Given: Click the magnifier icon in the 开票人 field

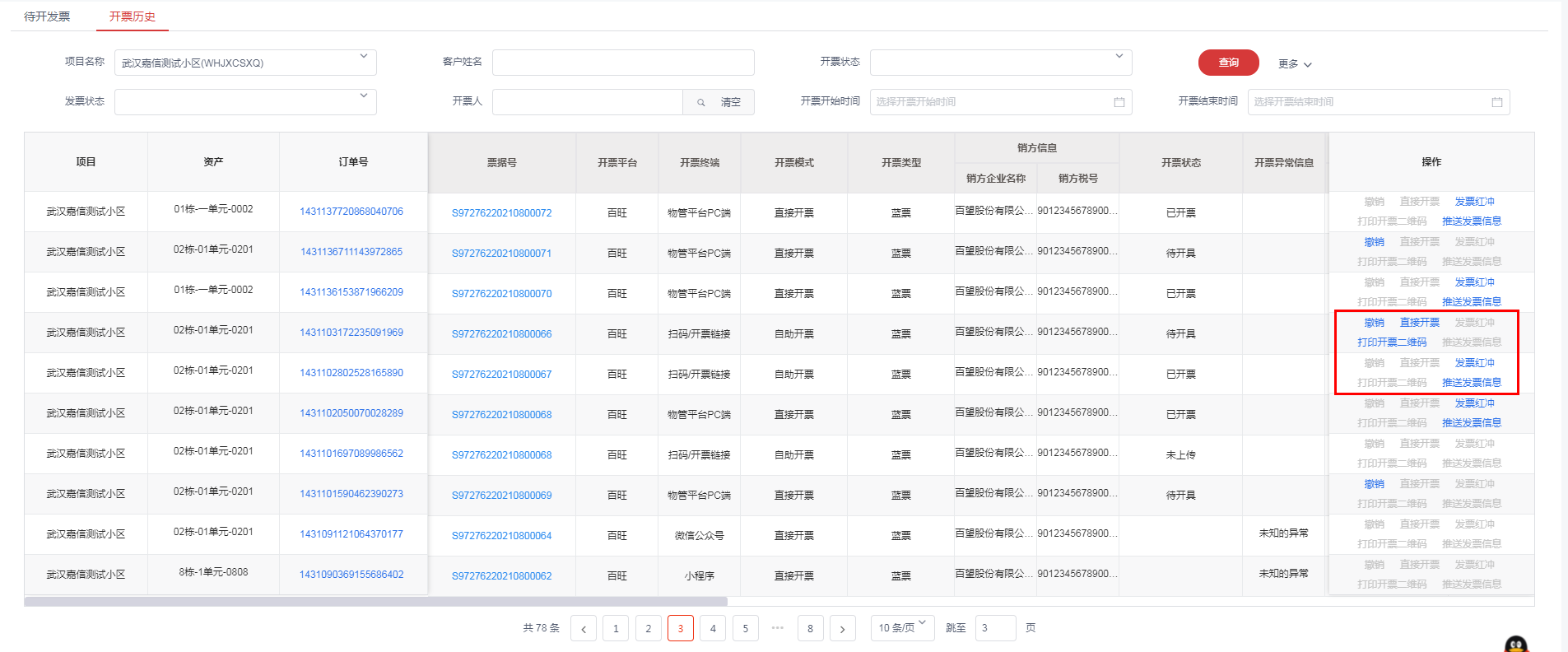Looking at the screenshot, I should coord(701,102).
